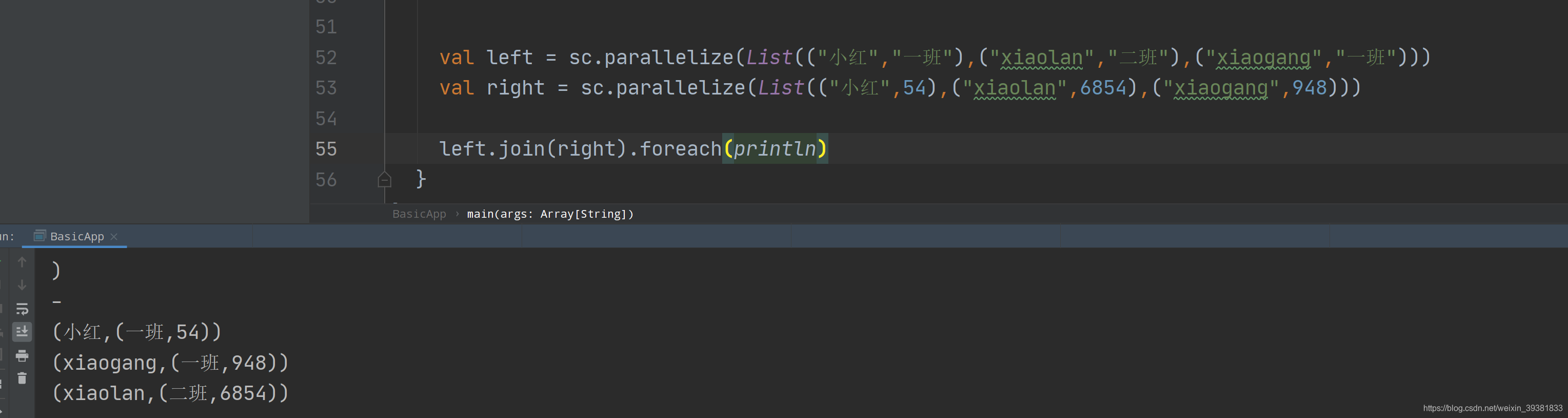This screenshot has width=1568, height=418.
Task: Click line number 53 in the gutter
Action: click(326, 88)
